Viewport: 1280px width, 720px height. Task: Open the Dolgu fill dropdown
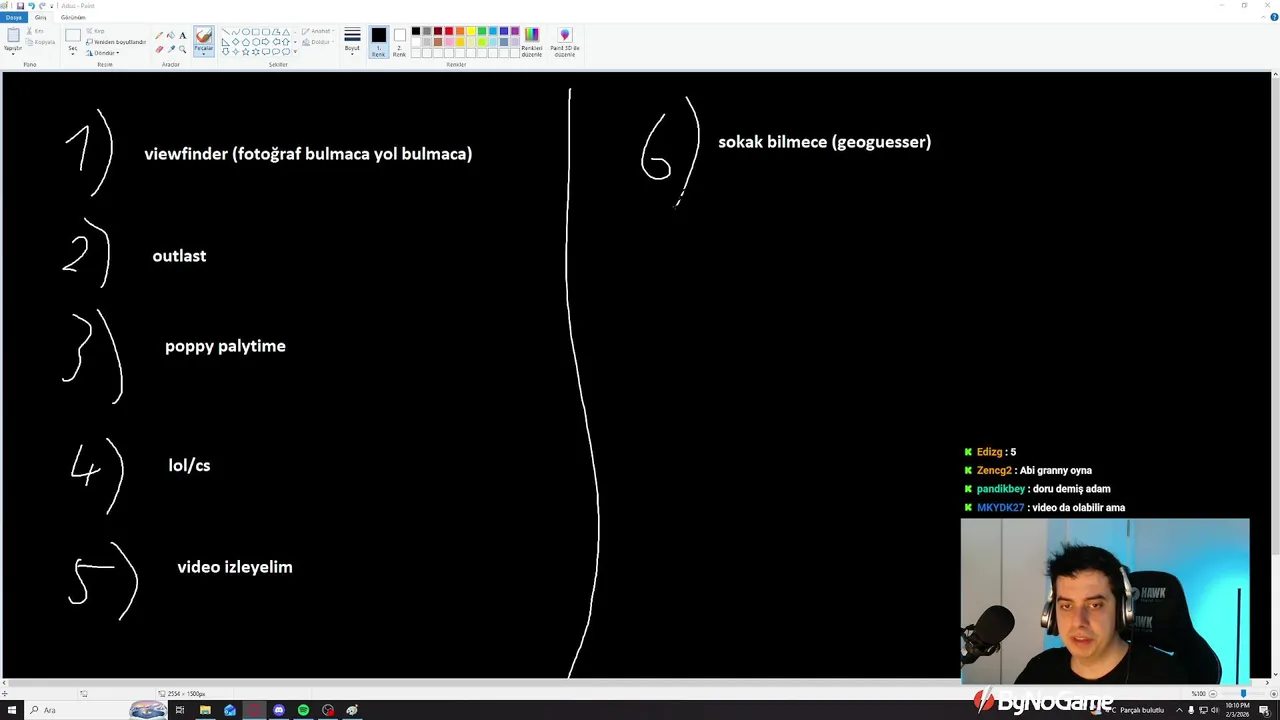pos(320,42)
